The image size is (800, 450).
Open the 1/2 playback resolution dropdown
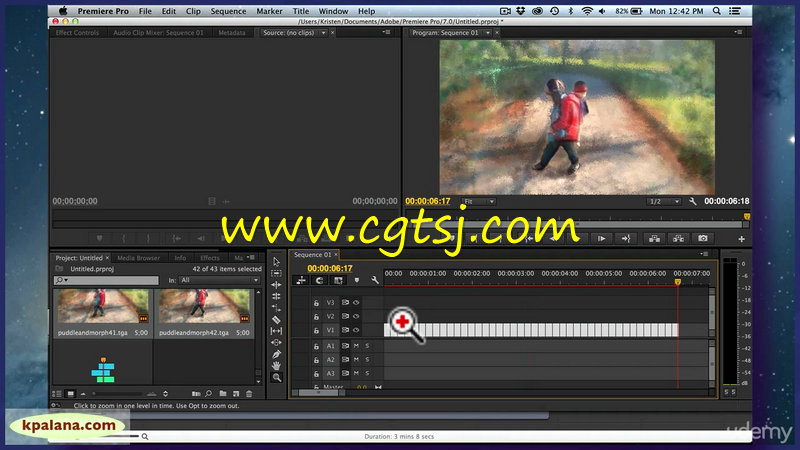663,202
